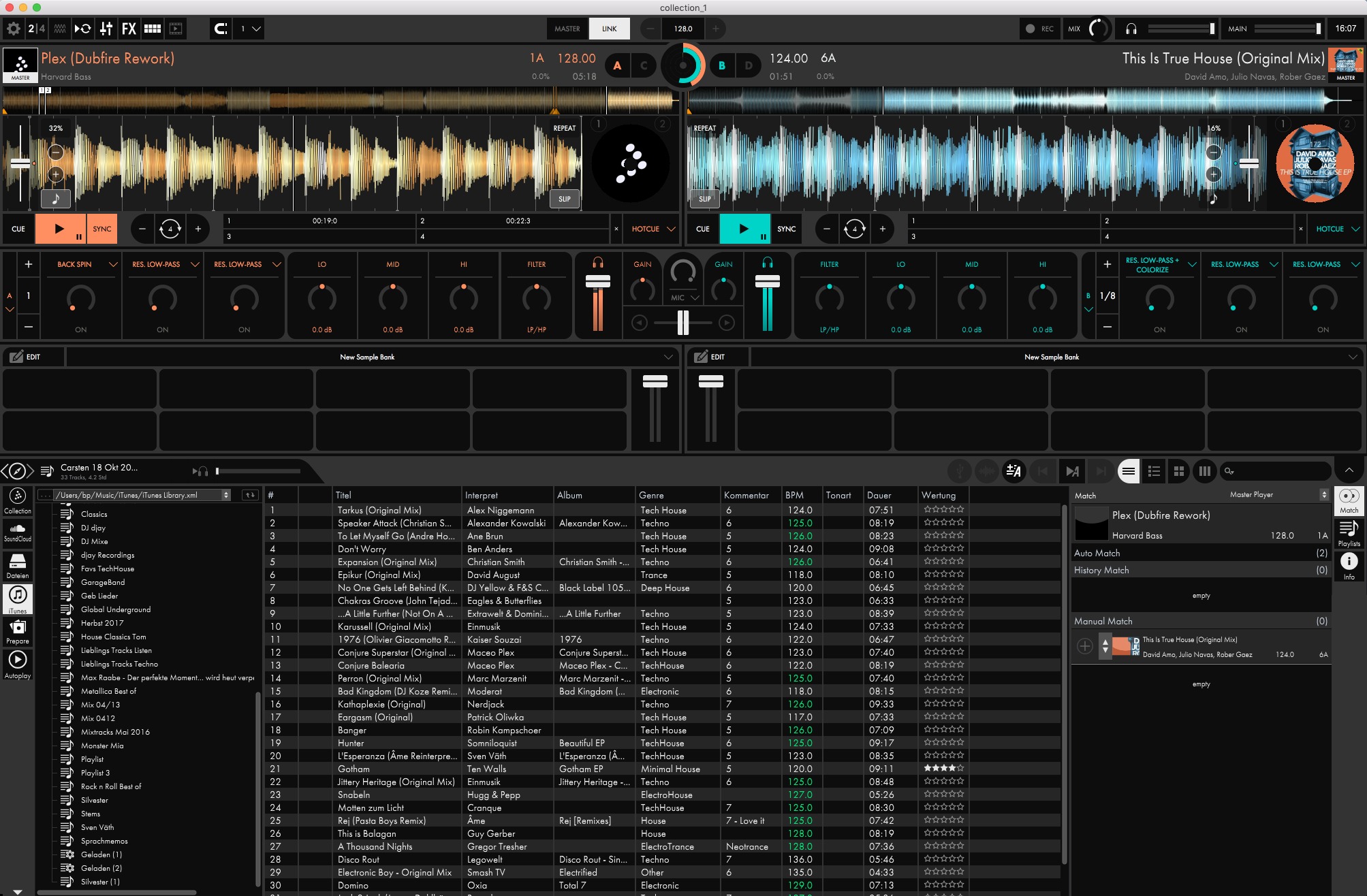Toggle SLIP mode on deck B
The width and height of the screenshot is (1367, 896).
[704, 199]
